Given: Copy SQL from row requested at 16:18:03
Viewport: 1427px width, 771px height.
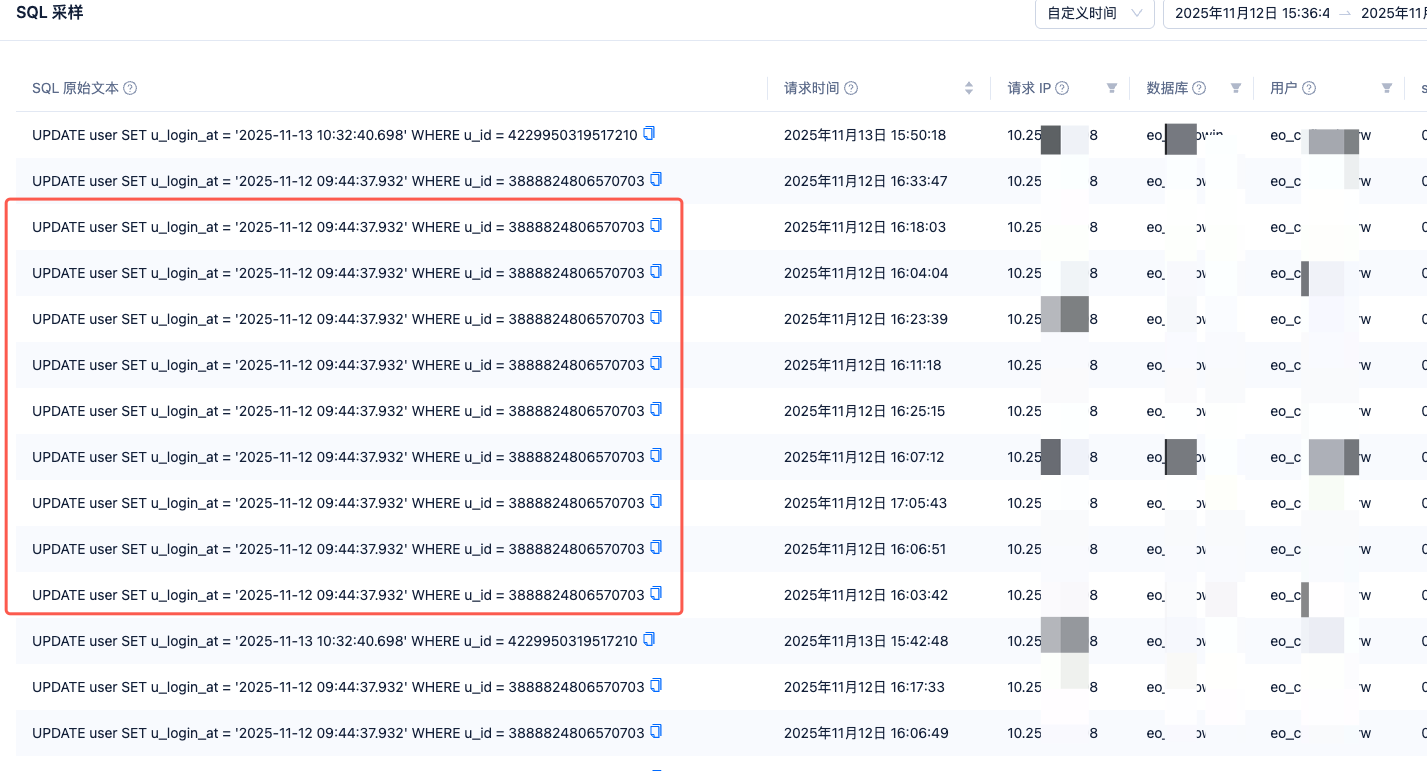Looking at the screenshot, I should coord(656,226).
